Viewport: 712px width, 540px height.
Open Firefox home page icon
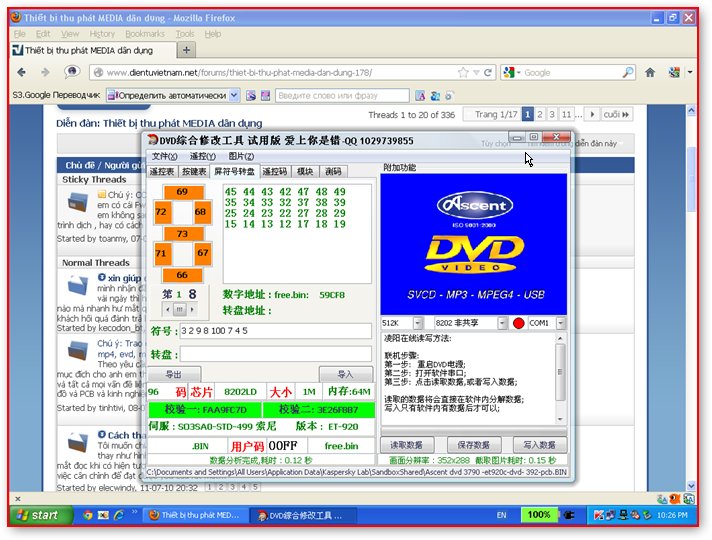point(650,72)
